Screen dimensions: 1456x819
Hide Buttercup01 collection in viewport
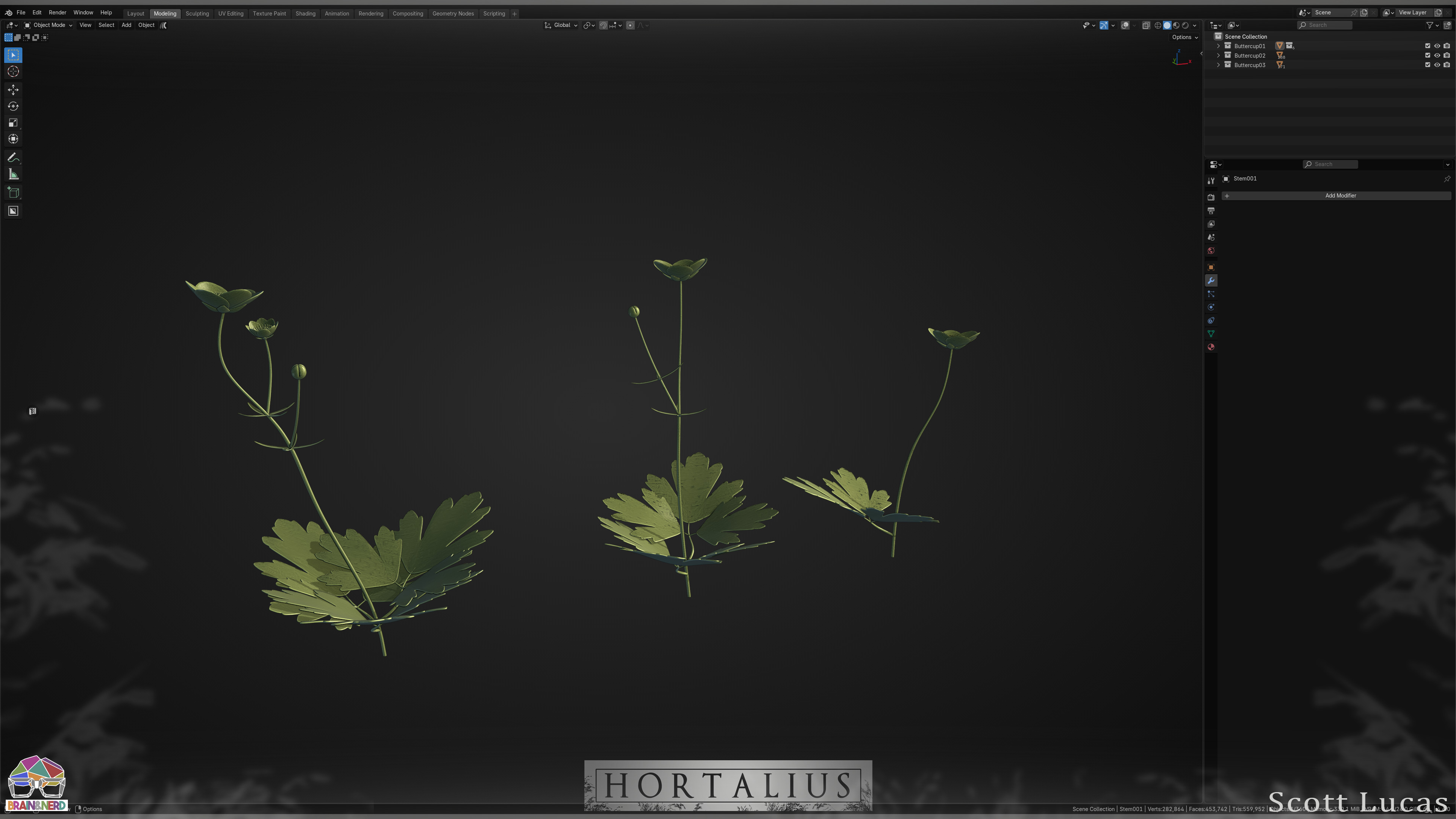click(1437, 46)
